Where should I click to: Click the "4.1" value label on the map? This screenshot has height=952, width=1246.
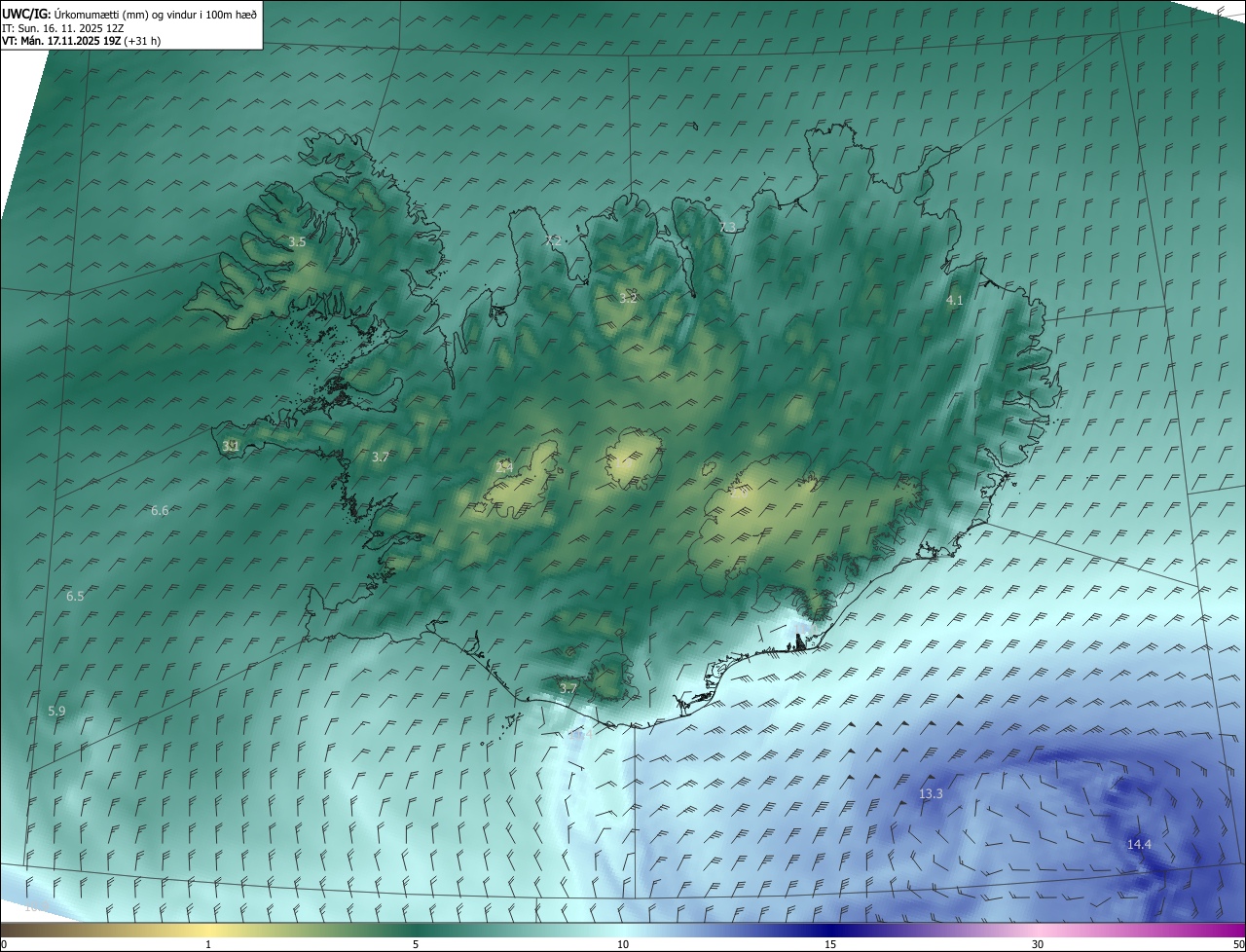[955, 301]
